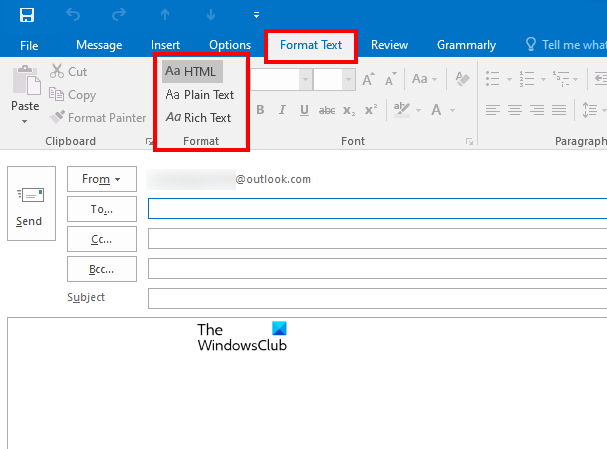
Task: Click the Undo arrow icon
Action: tap(73, 15)
